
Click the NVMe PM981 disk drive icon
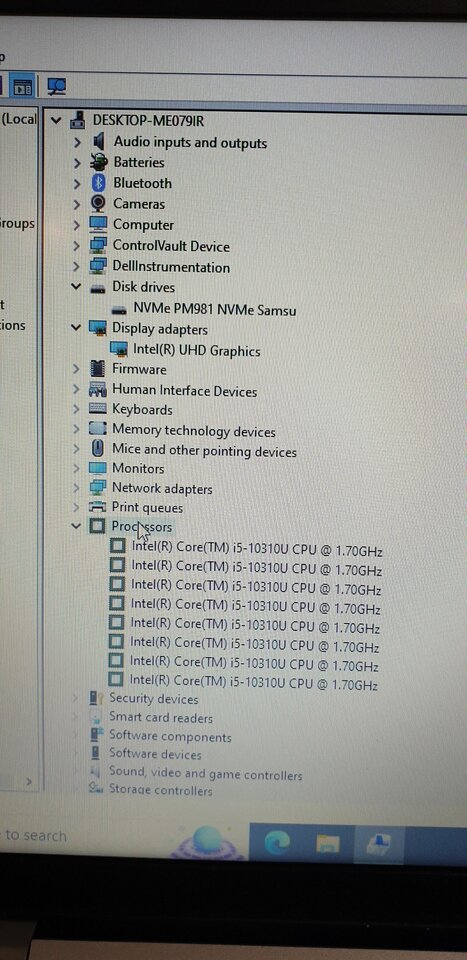pos(120,310)
